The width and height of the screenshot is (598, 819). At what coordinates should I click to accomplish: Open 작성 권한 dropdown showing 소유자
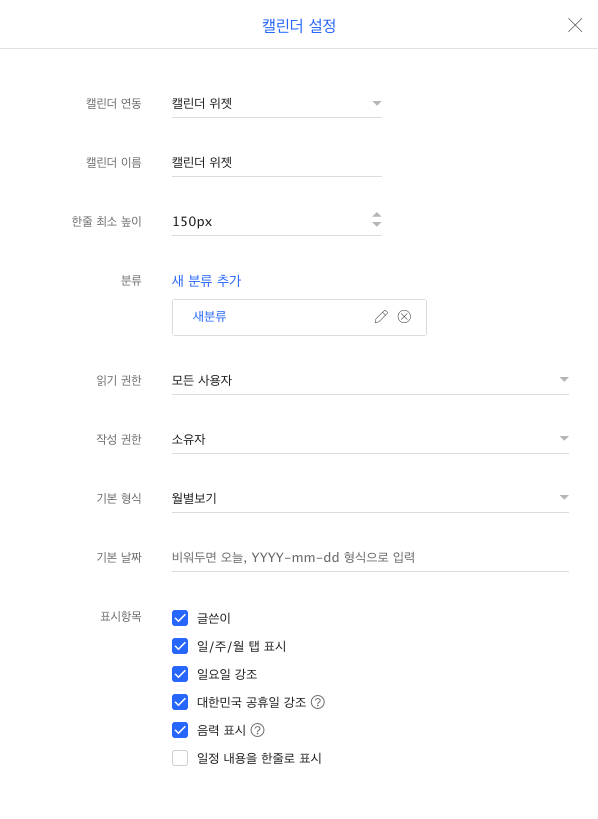coord(370,439)
